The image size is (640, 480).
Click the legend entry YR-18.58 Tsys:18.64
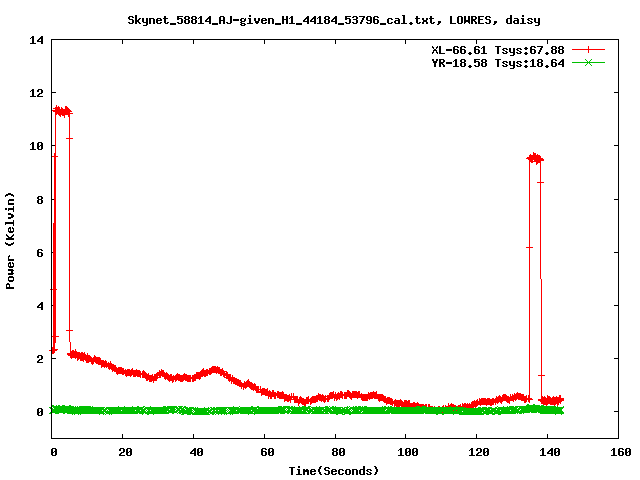[498, 63]
